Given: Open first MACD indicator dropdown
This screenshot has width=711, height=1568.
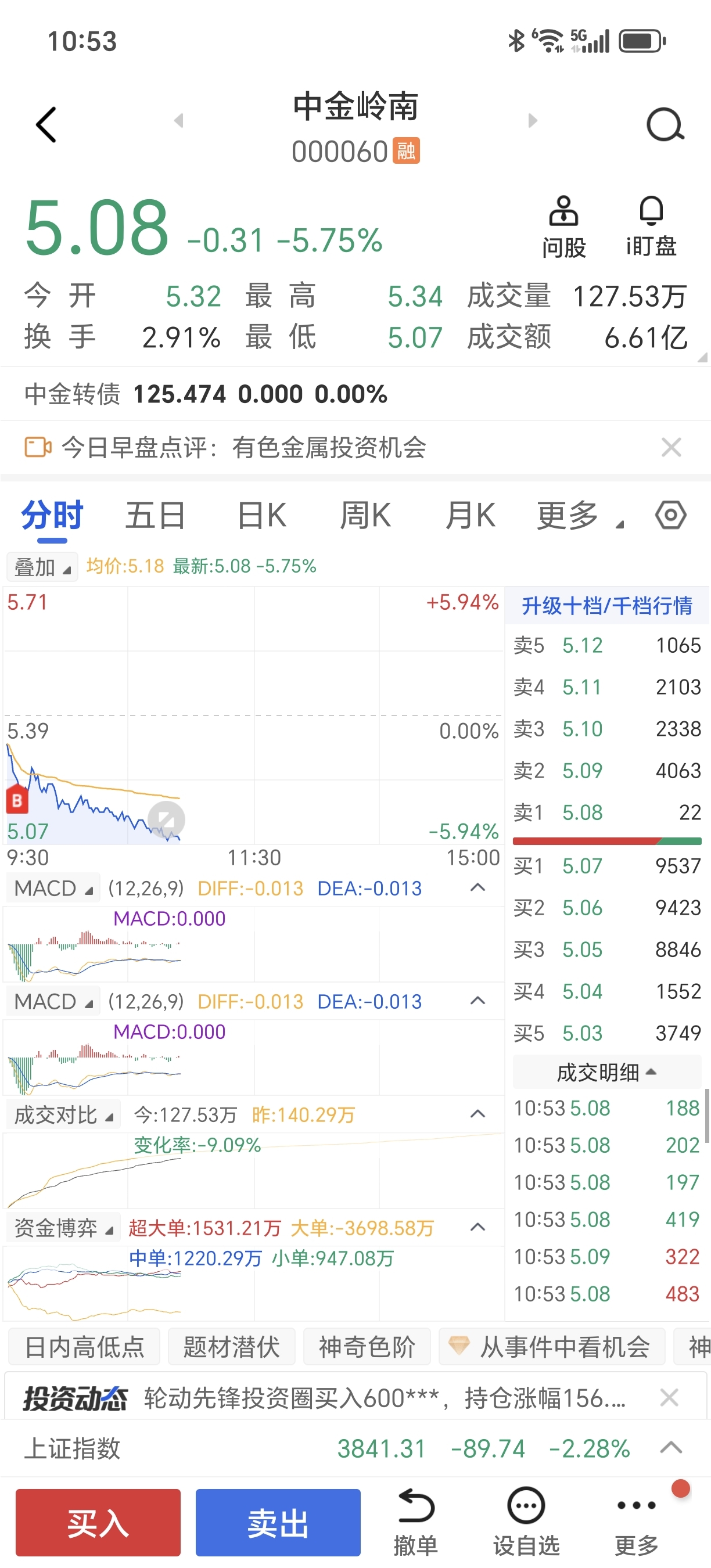Looking at the screenshot, I should [53, 888].
